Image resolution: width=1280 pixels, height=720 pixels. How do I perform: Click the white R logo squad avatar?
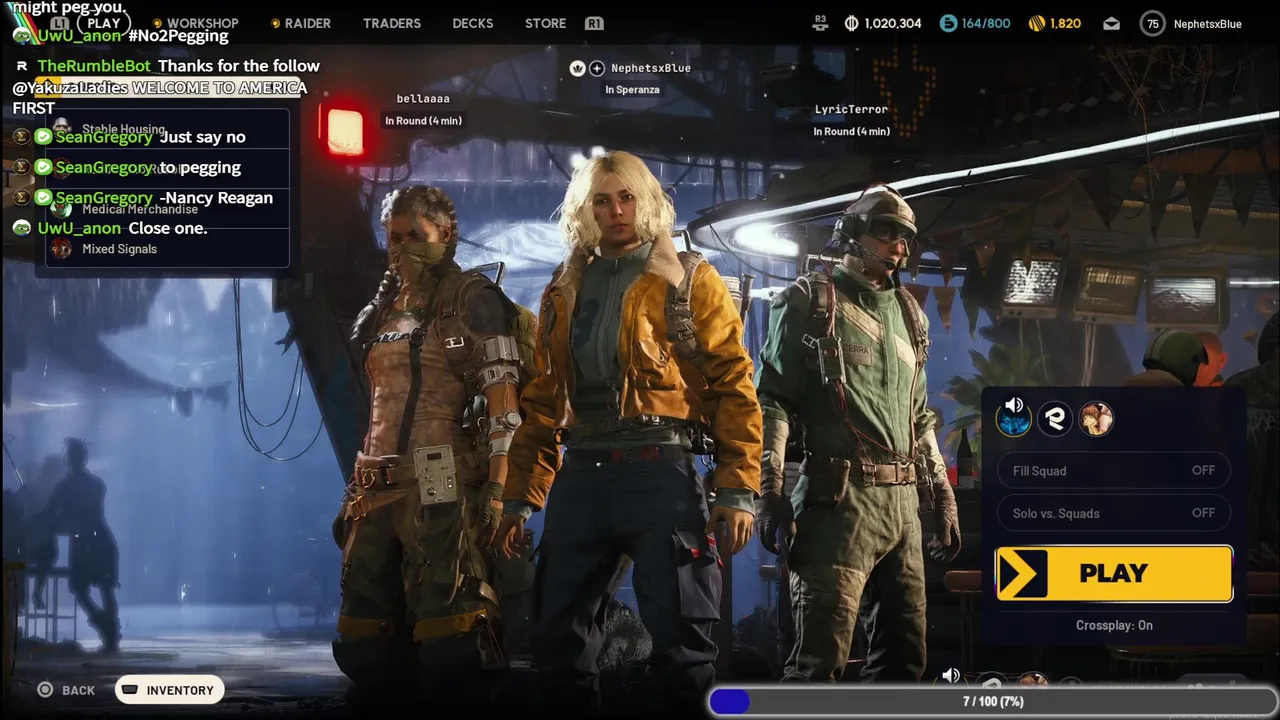click(1055, 419)
